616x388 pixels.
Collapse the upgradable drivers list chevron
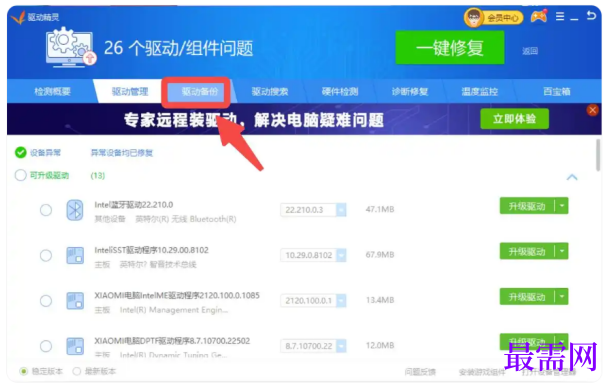[572, 177]
